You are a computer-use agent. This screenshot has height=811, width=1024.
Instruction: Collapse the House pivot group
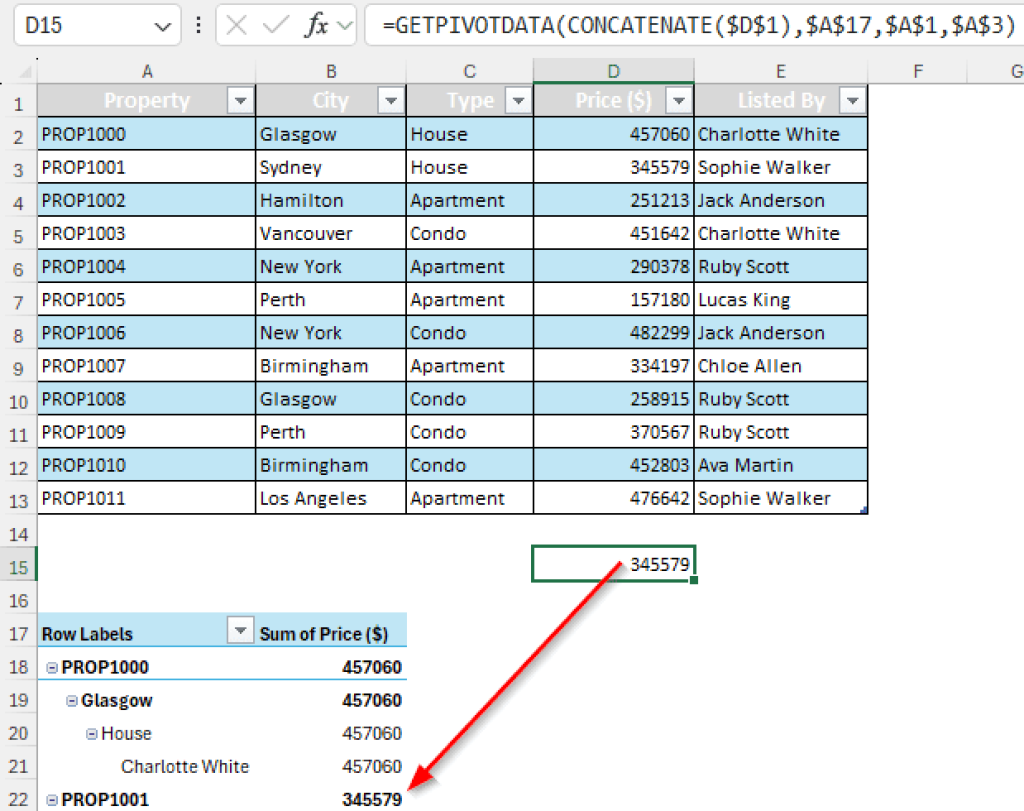point(91,734)
